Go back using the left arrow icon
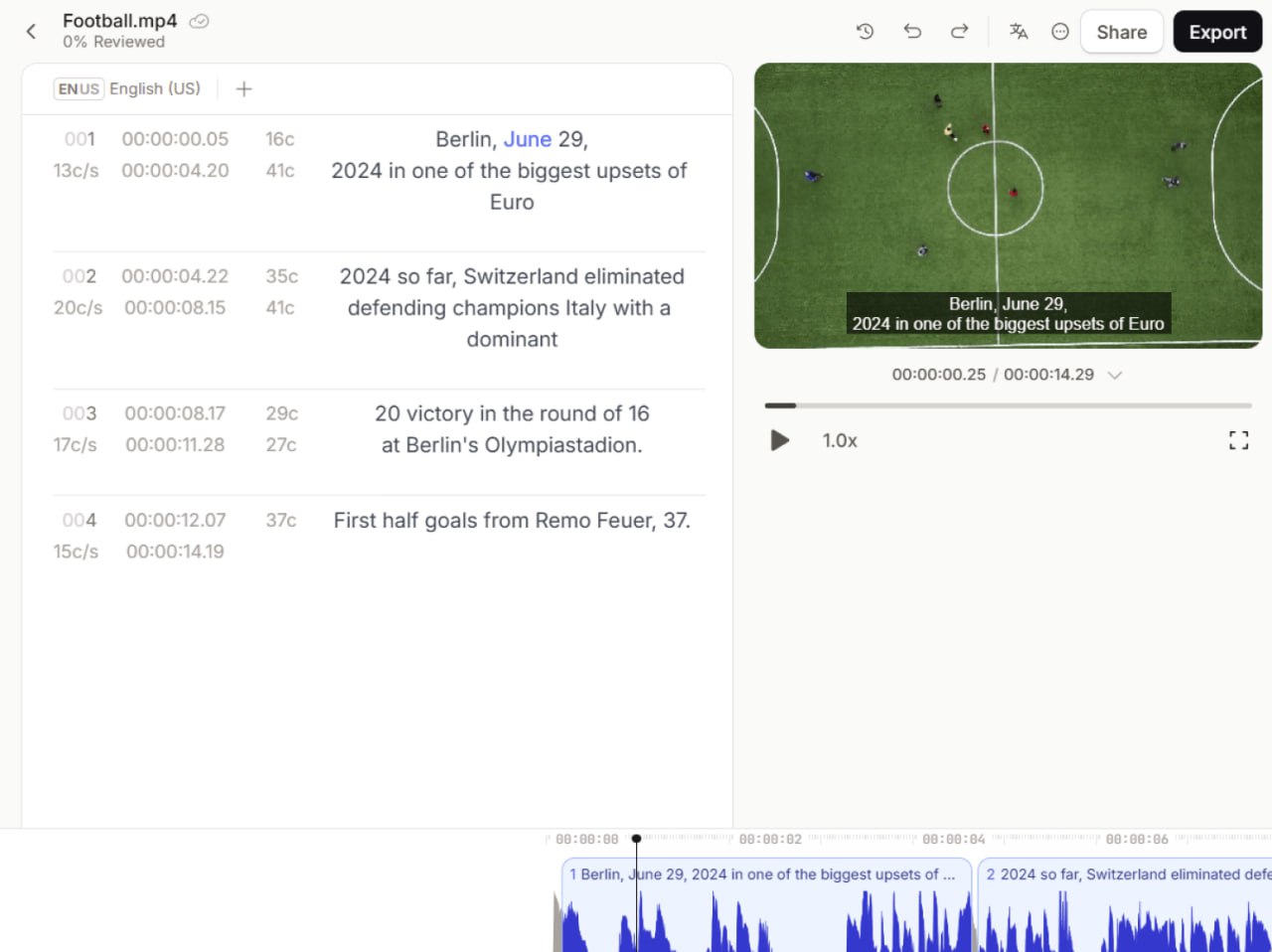This screenshot has width=1272, height=952. [30, 31]
